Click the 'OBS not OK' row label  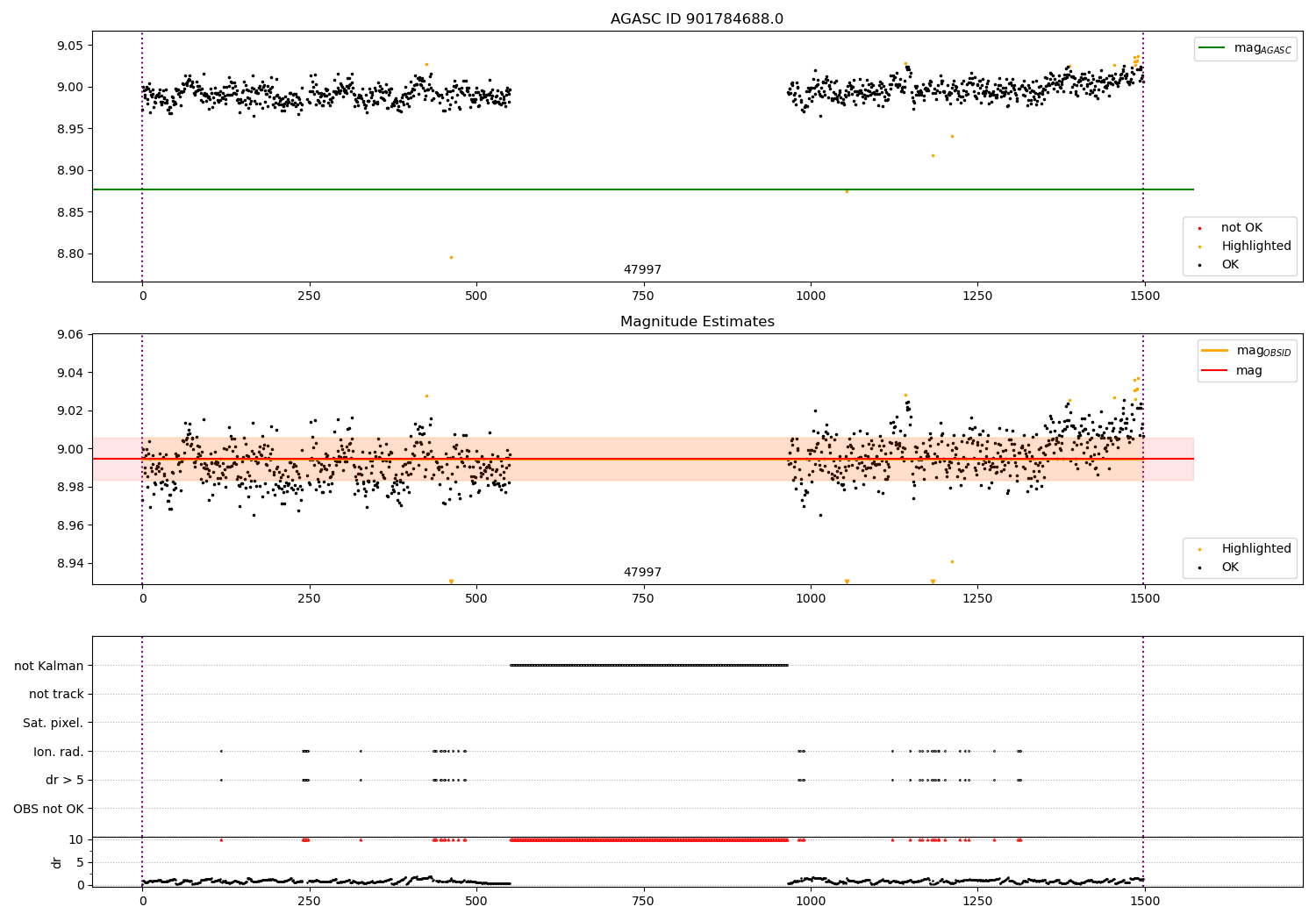point(48,809)
